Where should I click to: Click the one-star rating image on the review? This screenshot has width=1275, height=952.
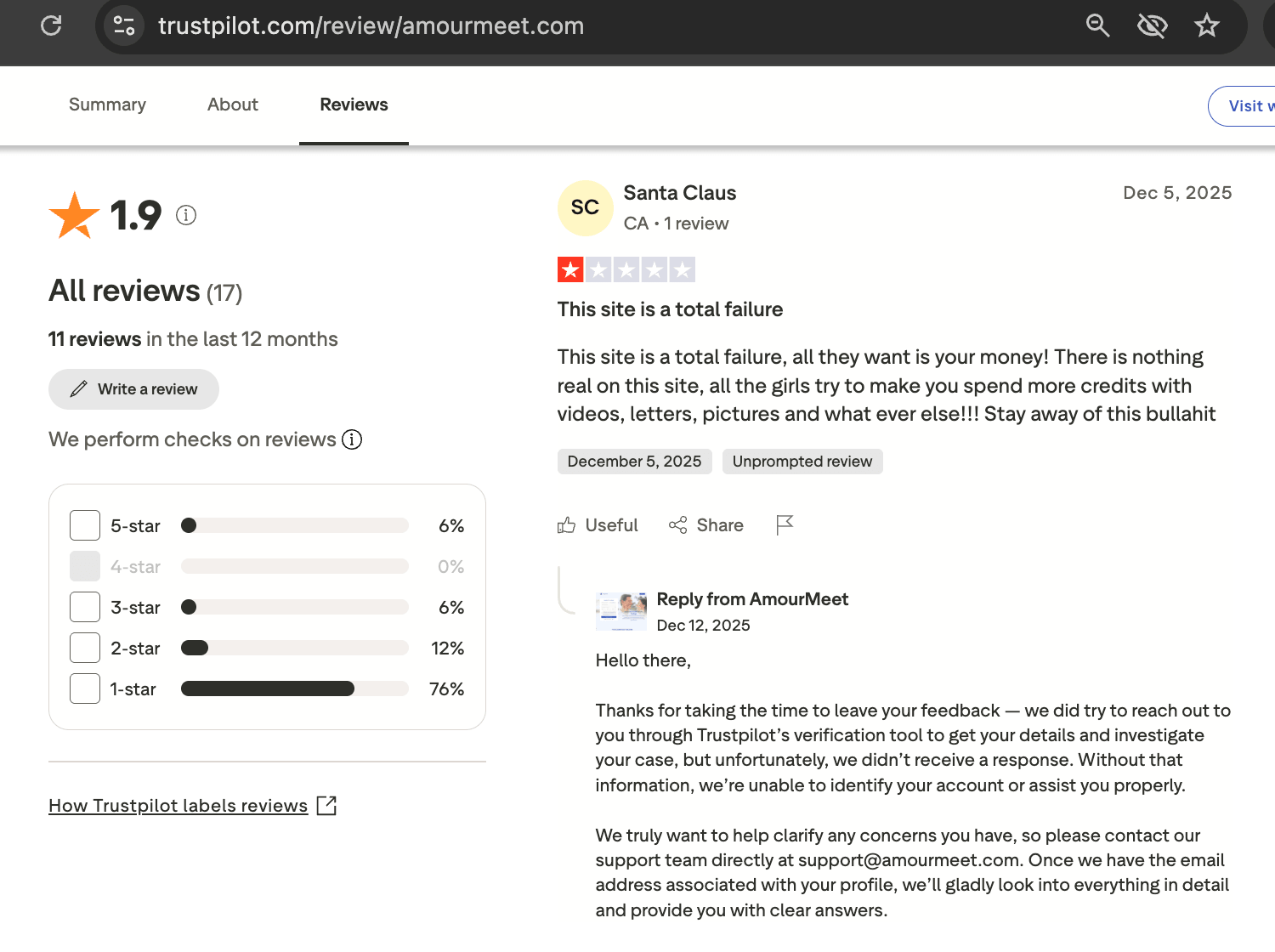[626, 269]
